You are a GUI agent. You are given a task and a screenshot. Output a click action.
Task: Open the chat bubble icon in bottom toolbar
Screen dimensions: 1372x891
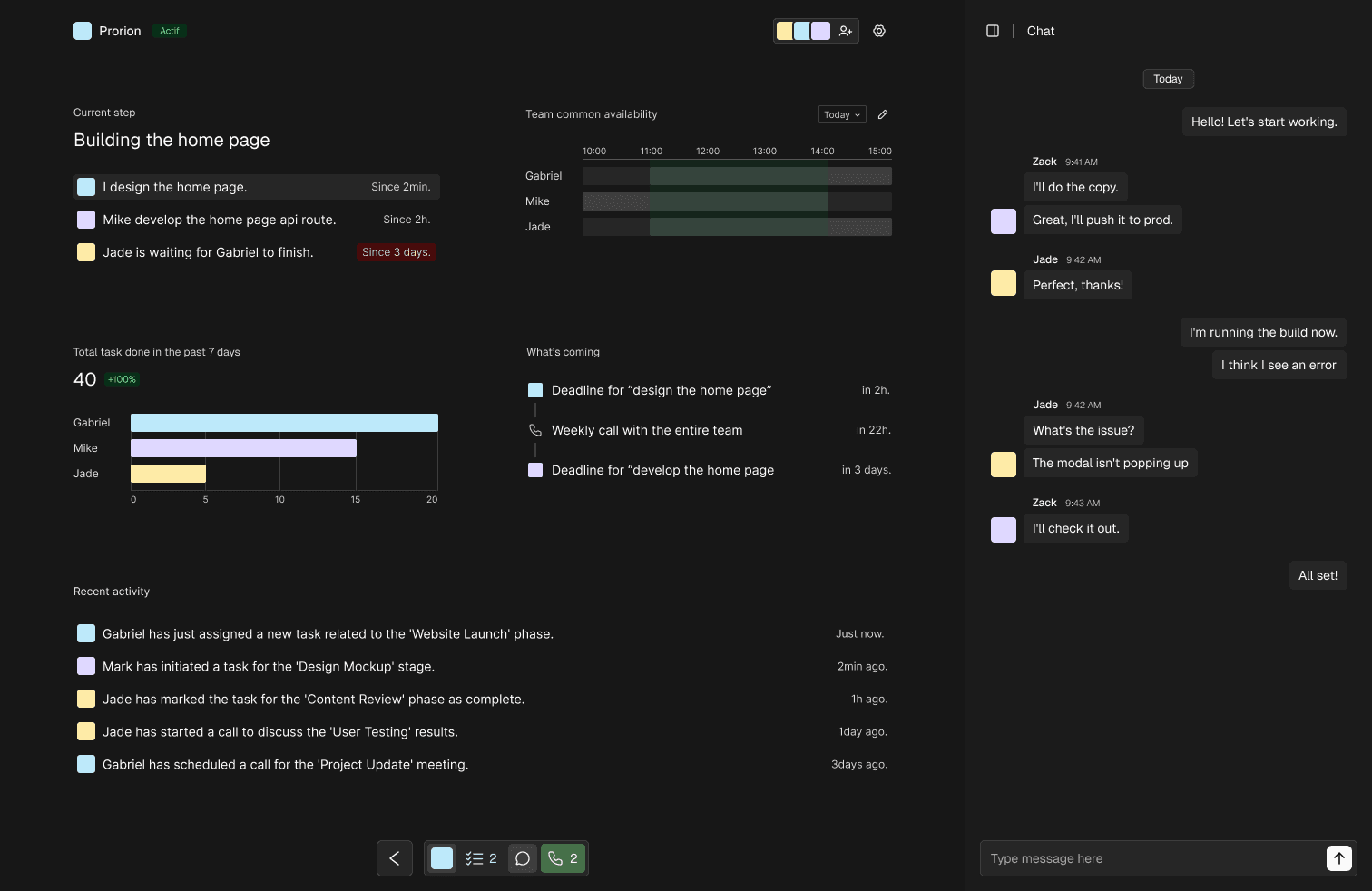(x=523, y=858)
